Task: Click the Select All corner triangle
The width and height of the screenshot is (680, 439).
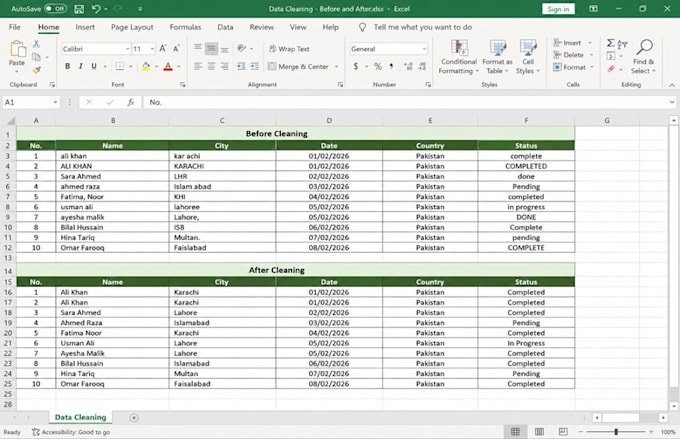Action: (10, 121)
